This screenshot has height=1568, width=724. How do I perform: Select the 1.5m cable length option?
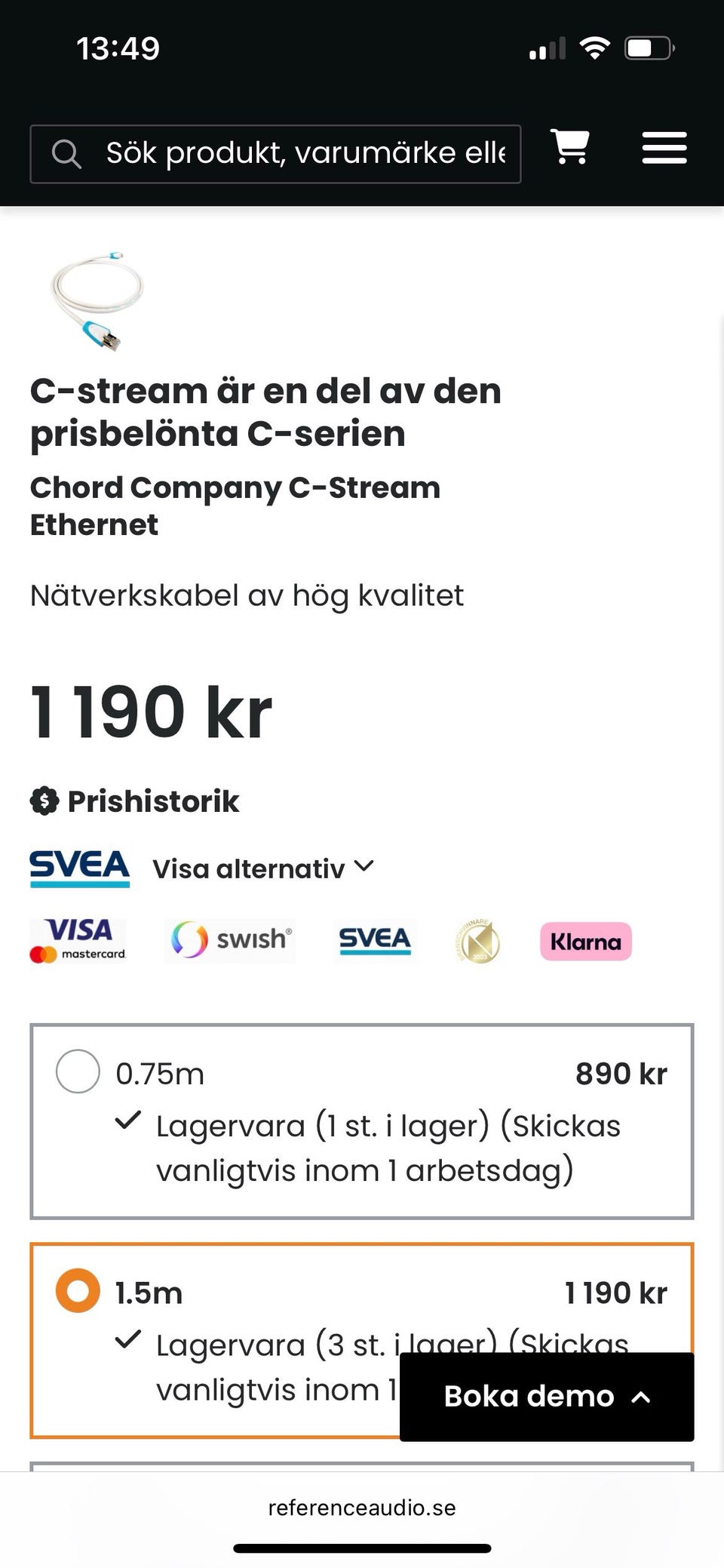pos(78,1291)
